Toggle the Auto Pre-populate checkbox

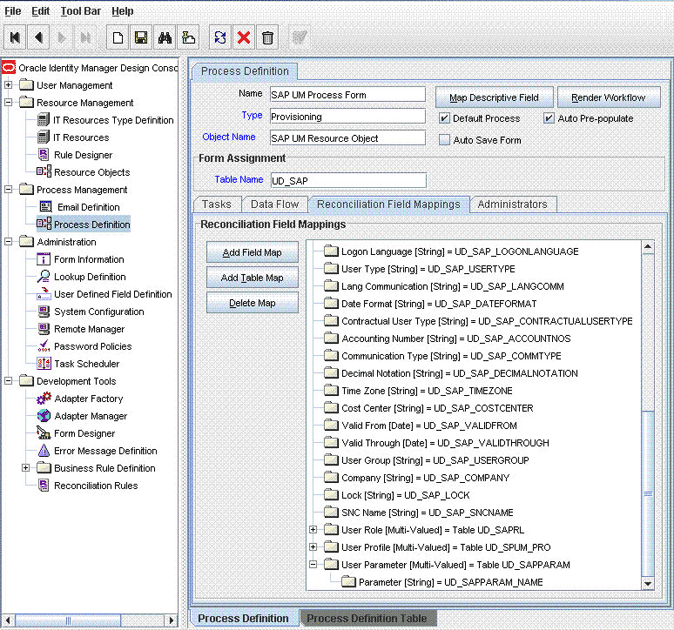[548, 118]
